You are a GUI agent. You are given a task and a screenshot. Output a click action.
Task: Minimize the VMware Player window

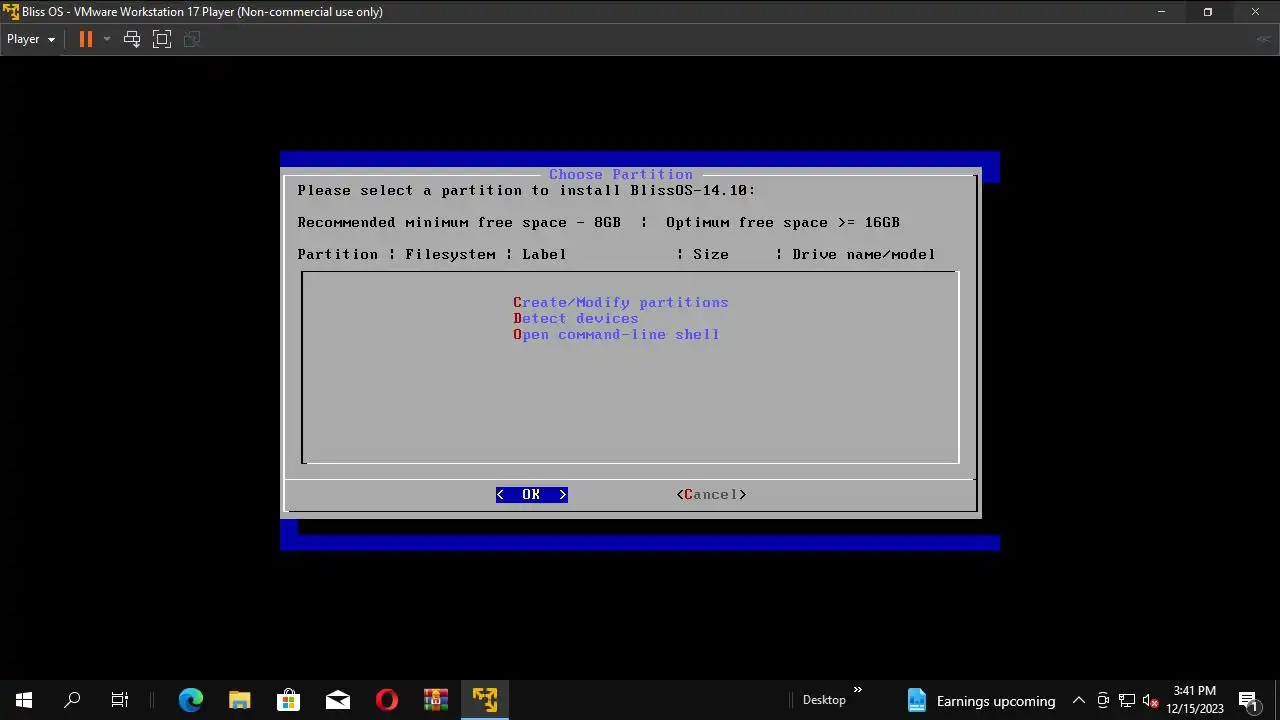[x=1161, y=12]
